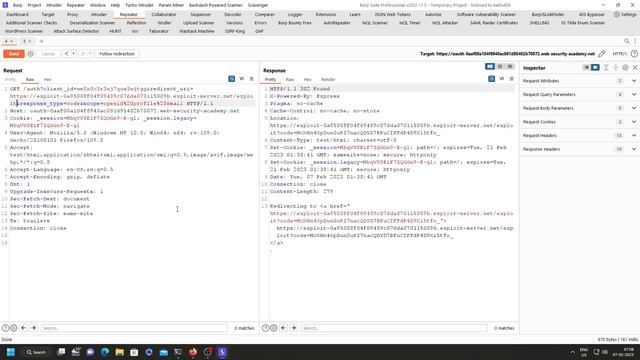Select top-bottom layout view
Screen dimensions: 640x360
pos(500,67)
